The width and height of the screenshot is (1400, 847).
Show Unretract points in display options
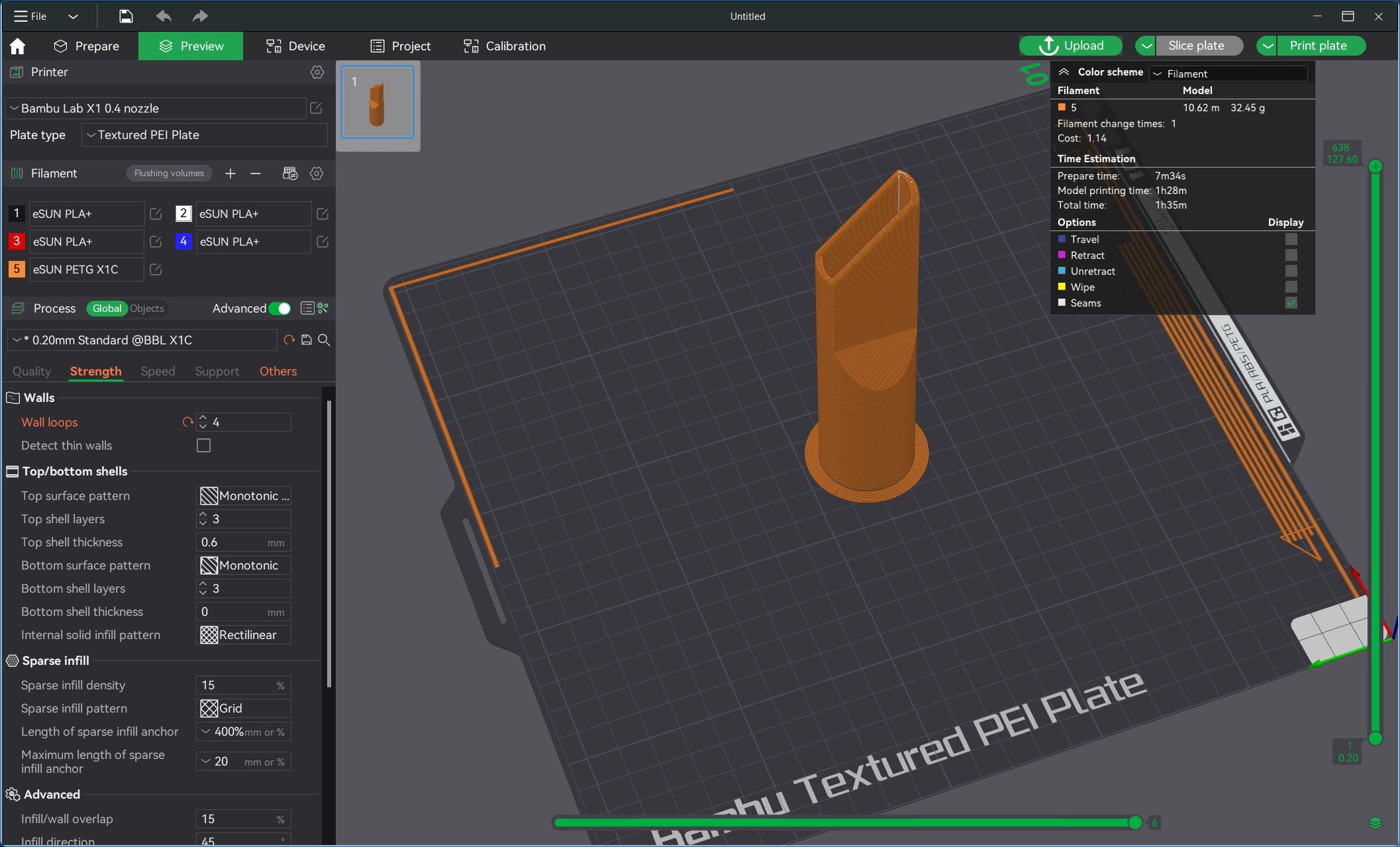[x=1291, y=272]
